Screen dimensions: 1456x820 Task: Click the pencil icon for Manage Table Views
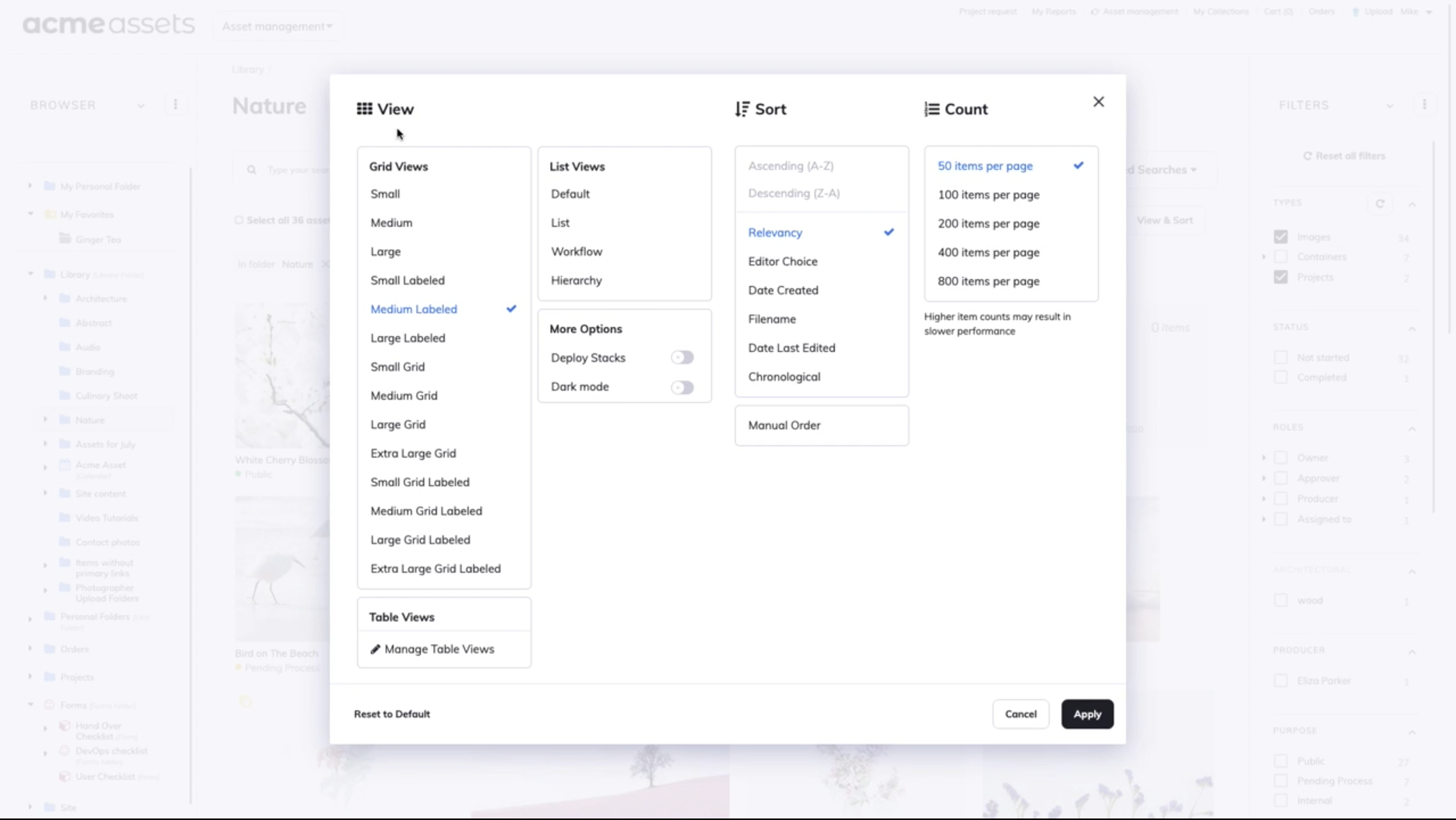375,649
